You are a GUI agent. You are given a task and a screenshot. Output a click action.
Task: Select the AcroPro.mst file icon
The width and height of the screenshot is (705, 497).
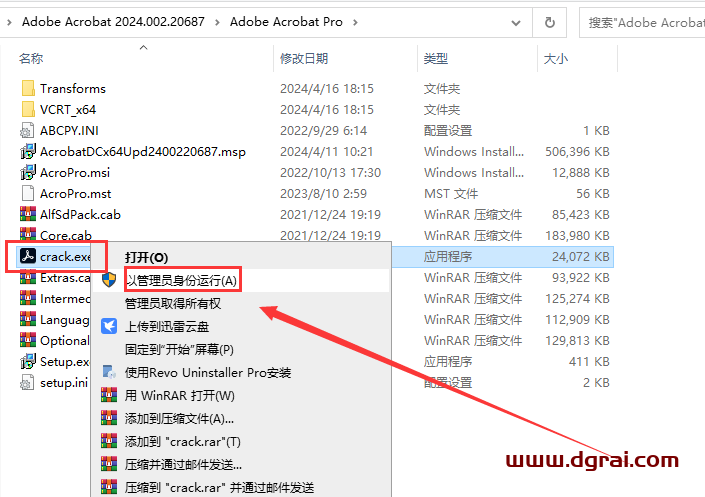coord(27,193)
